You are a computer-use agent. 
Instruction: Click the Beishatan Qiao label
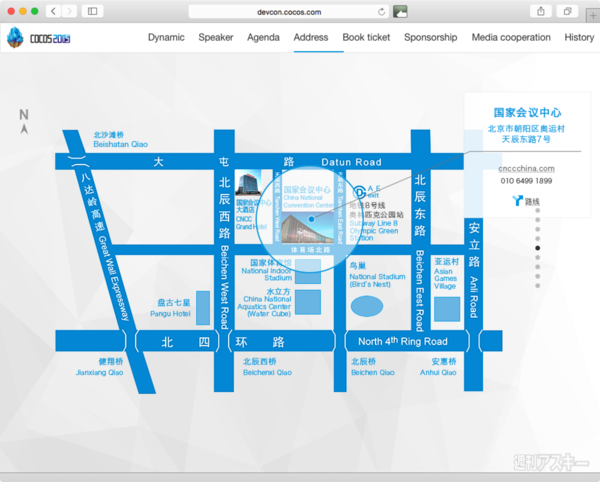[121, 144]
